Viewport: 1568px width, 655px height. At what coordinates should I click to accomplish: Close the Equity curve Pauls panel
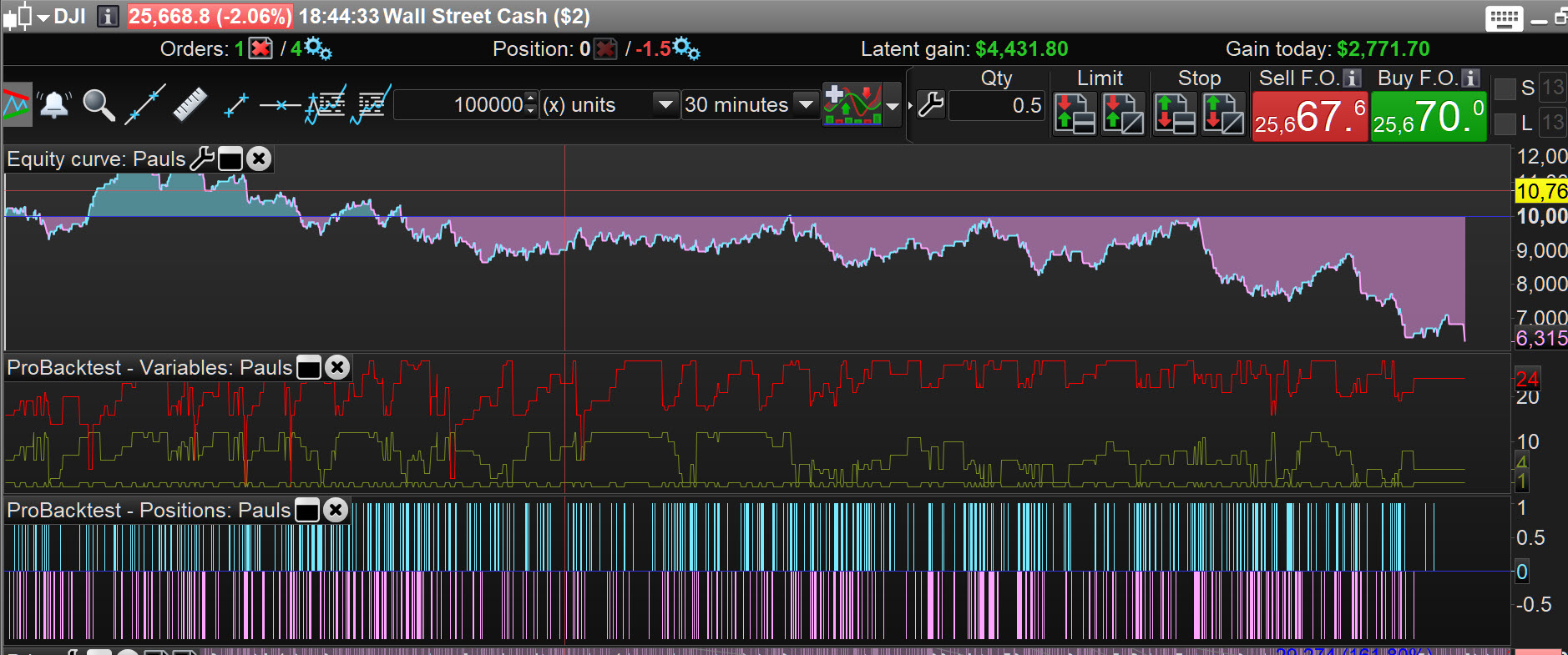tap(260, 159)
